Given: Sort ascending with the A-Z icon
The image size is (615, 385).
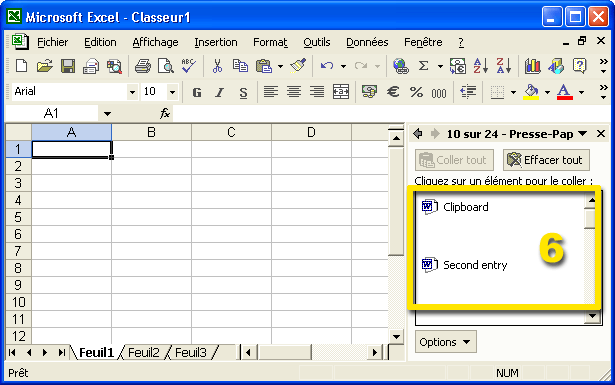Looking at the screenshot, I should [480, 66].
